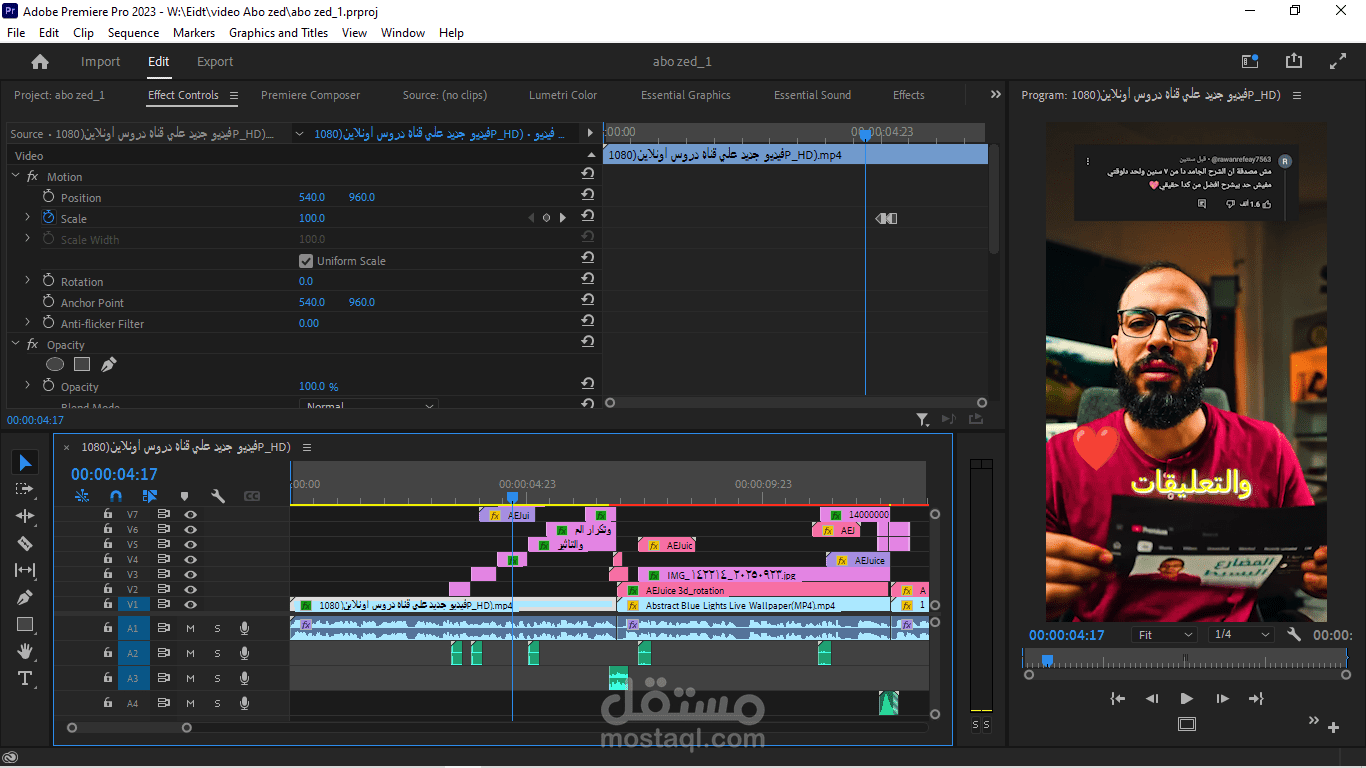Select the Pen tool in toolbar
The image size is (1366, 768).
[26, 597]
